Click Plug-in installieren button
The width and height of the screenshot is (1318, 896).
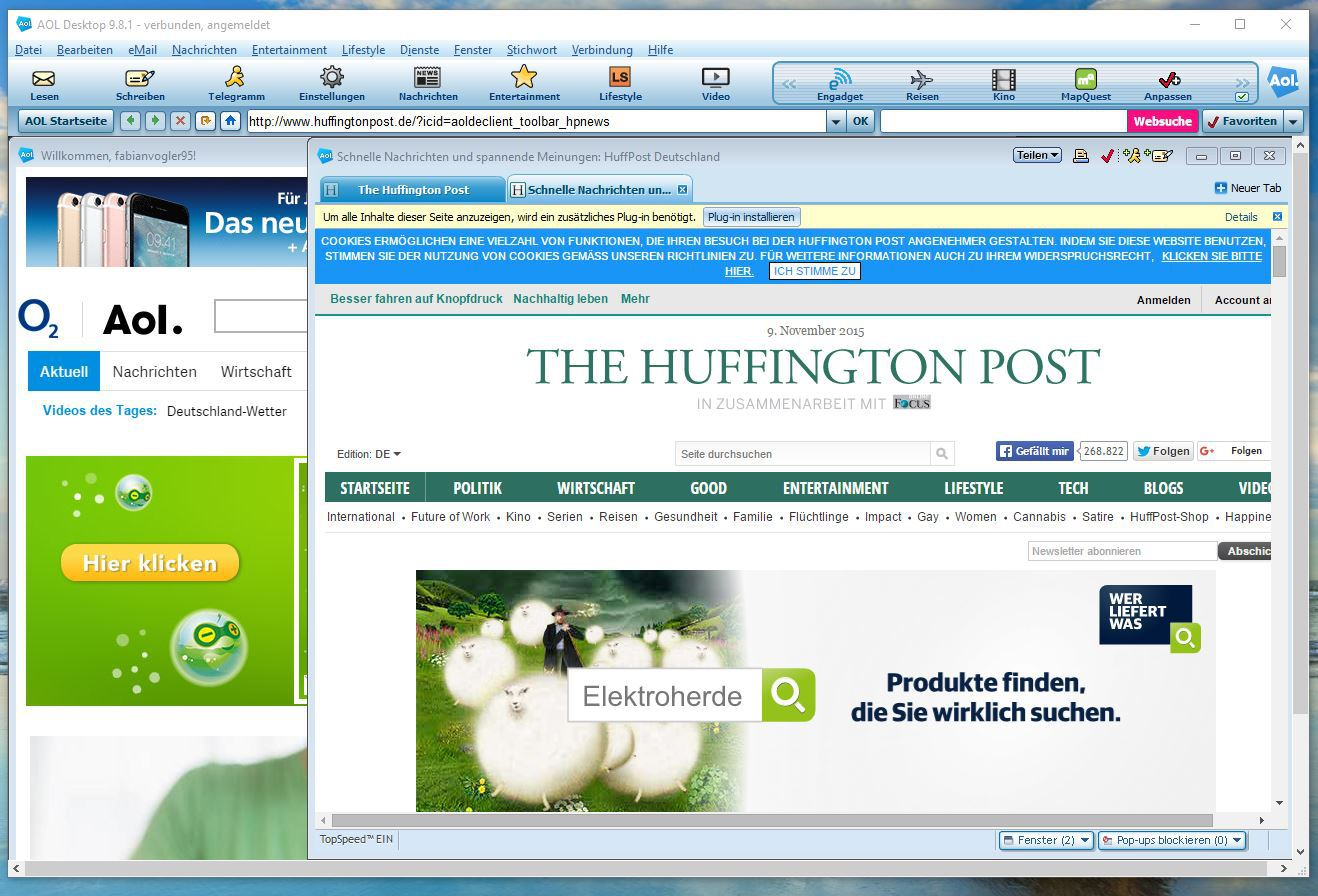click(x=751, y=217)
